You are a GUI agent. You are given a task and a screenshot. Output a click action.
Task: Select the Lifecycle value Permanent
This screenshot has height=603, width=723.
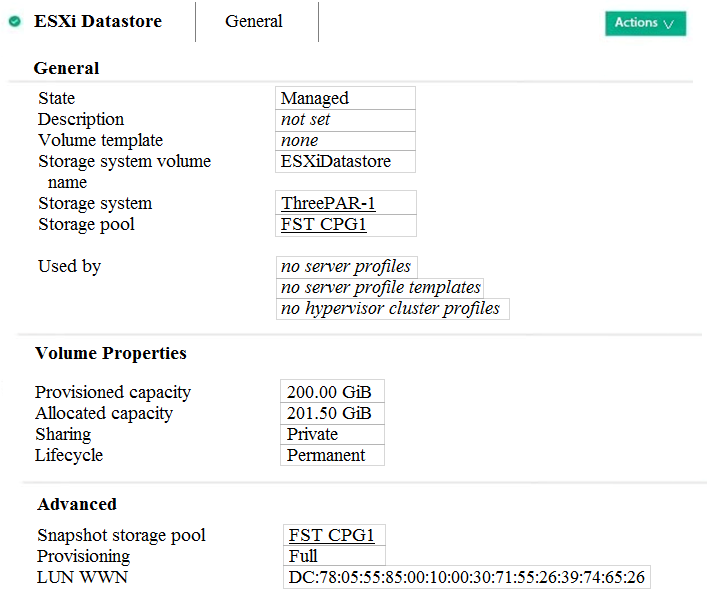pyautogui.click(x=326, y=455)
